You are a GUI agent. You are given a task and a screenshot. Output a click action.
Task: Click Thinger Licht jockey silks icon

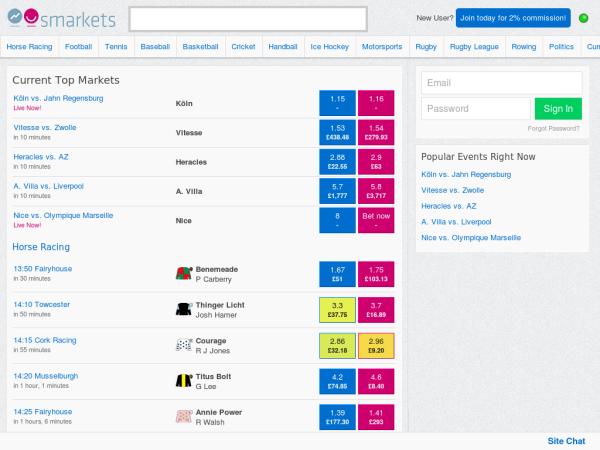click(x=184, y=309)
